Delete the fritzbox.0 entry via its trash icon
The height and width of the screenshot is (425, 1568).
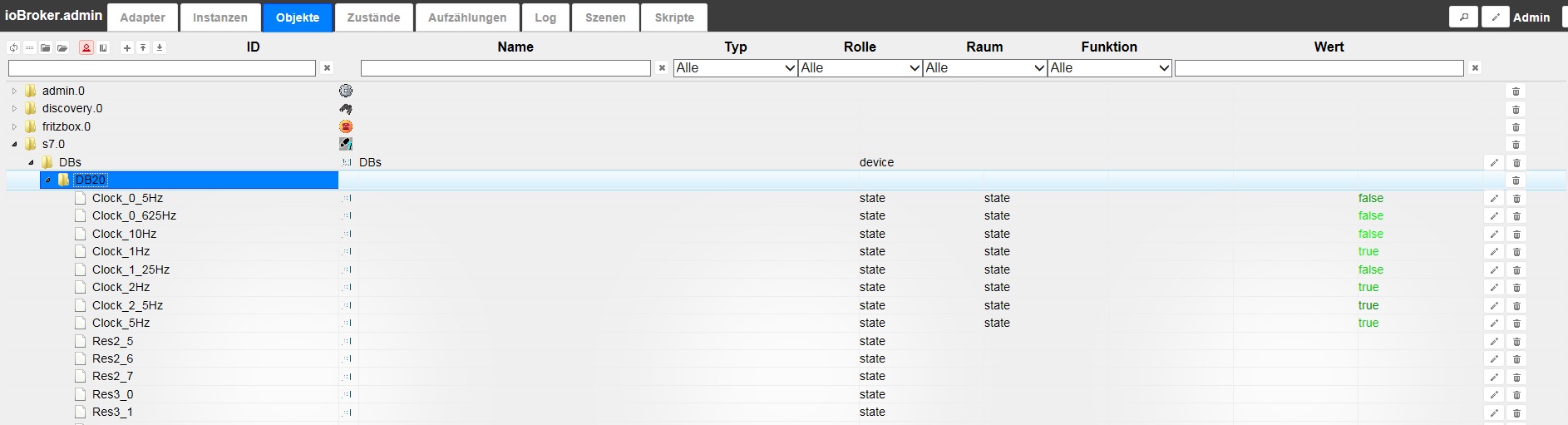[1516, 127]
